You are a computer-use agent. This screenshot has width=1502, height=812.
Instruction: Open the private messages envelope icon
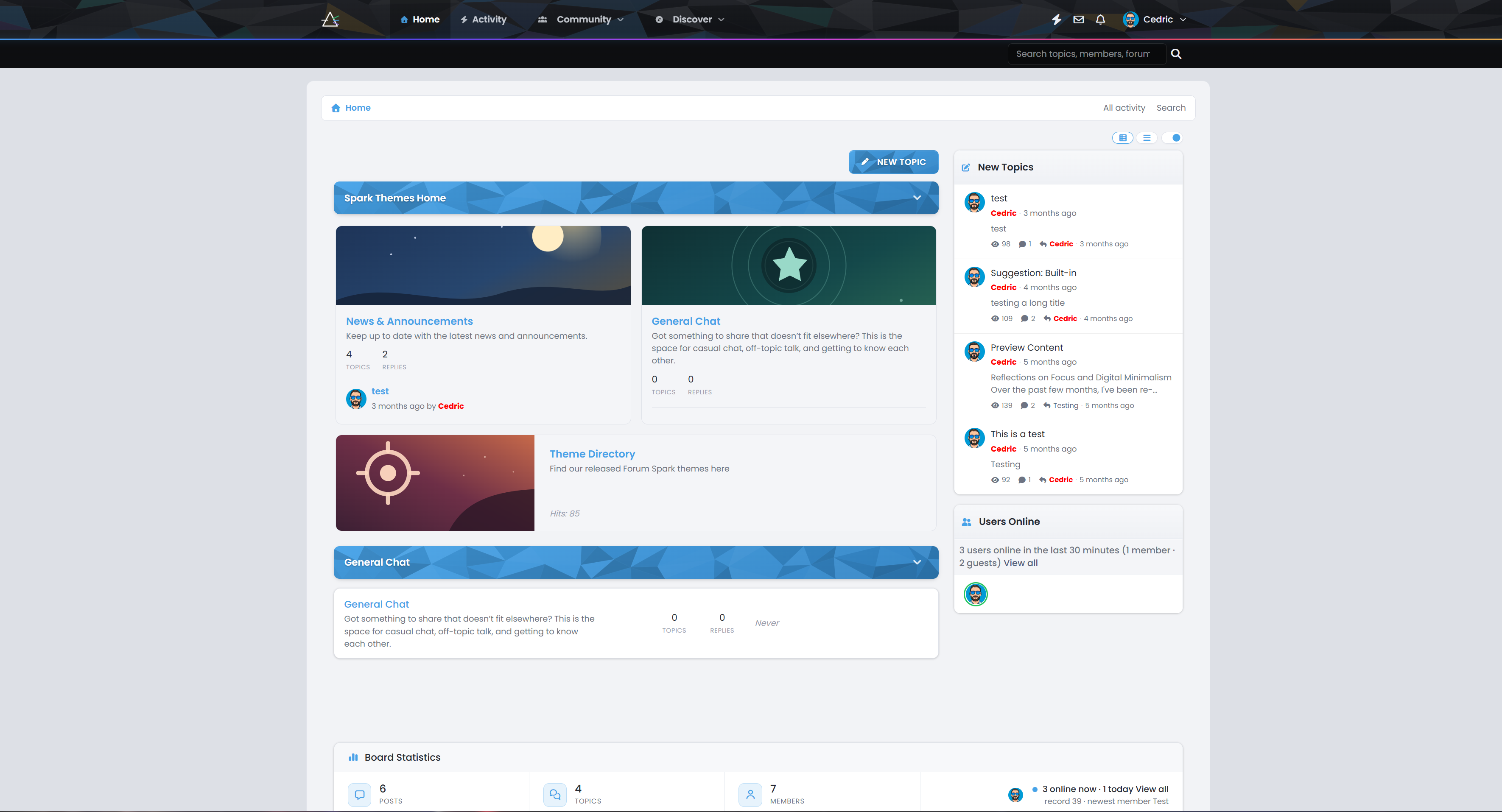click(1079, 19)
